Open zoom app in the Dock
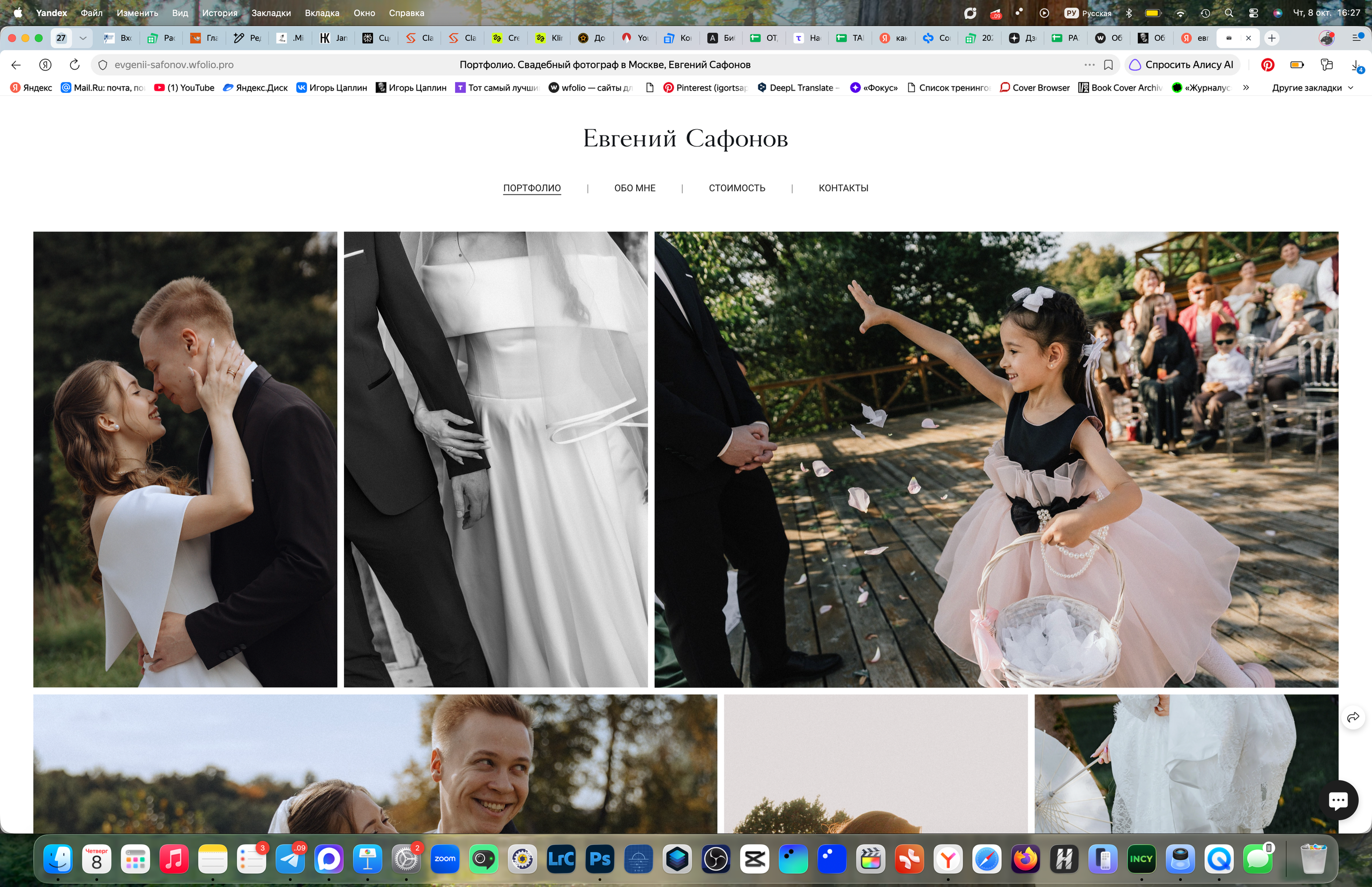The width and height of the screenshot is (1372, 887). click(445, 859)
